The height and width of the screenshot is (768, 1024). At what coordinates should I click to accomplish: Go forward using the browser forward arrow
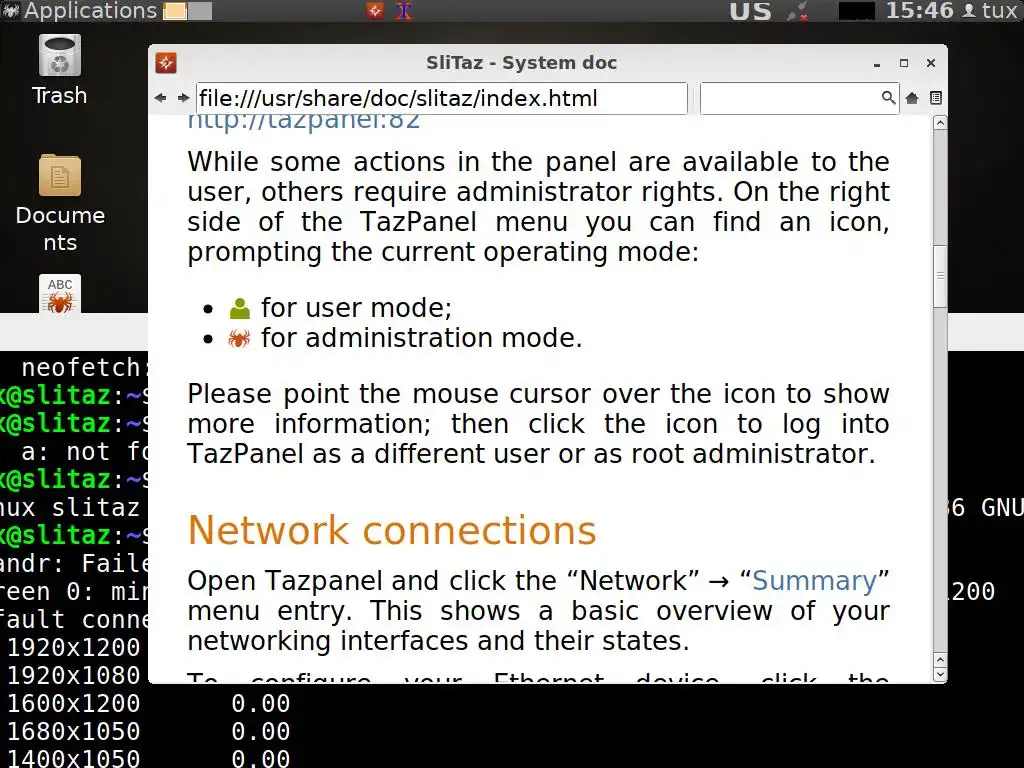[x=184, y=98]
